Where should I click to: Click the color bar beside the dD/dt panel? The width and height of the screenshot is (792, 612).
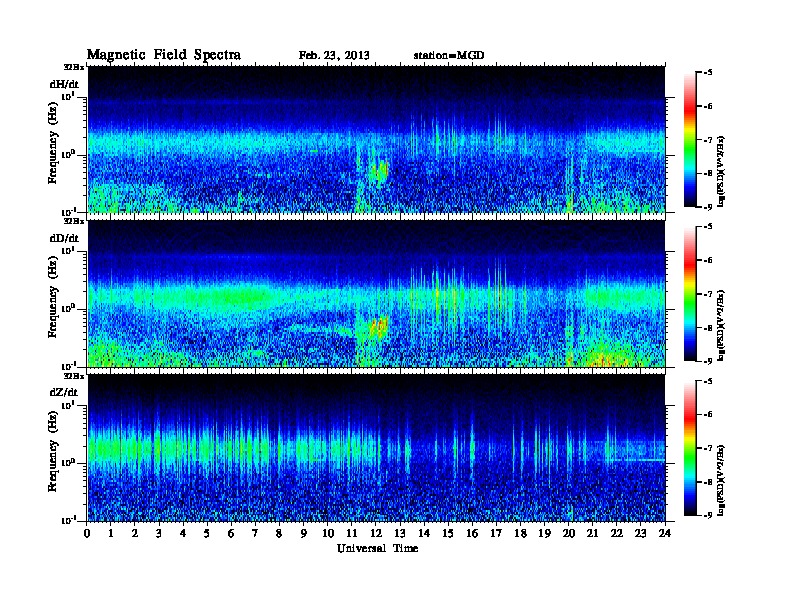pyautogui.click(x=690, y=294)
